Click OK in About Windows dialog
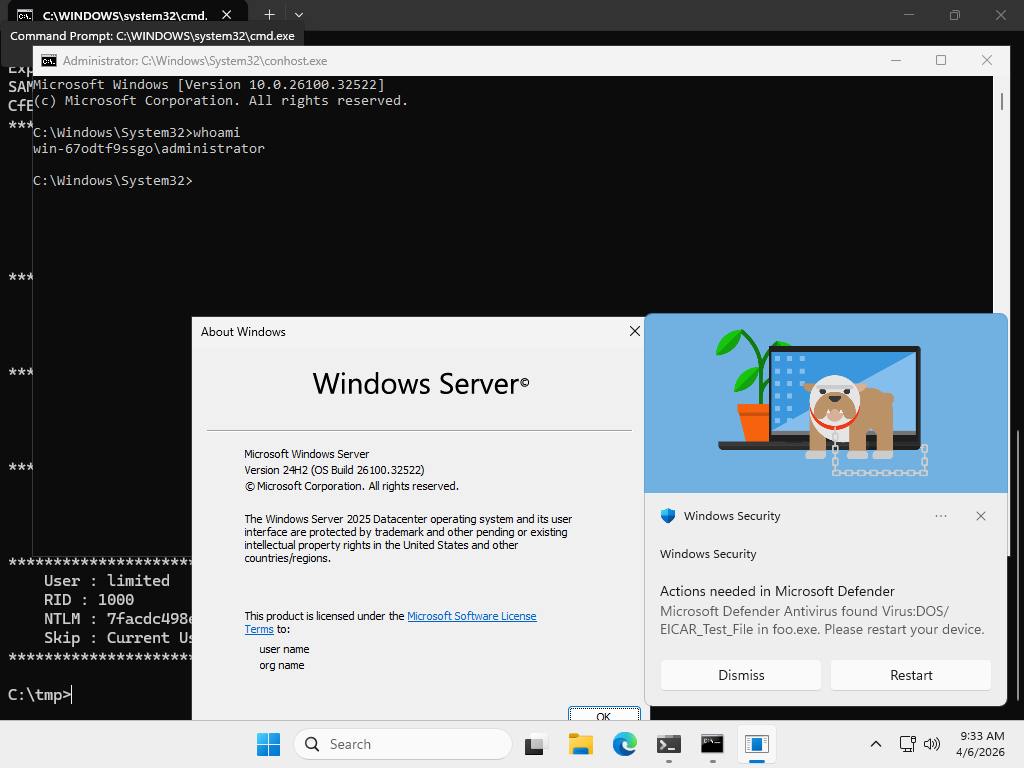 point(603,714)
